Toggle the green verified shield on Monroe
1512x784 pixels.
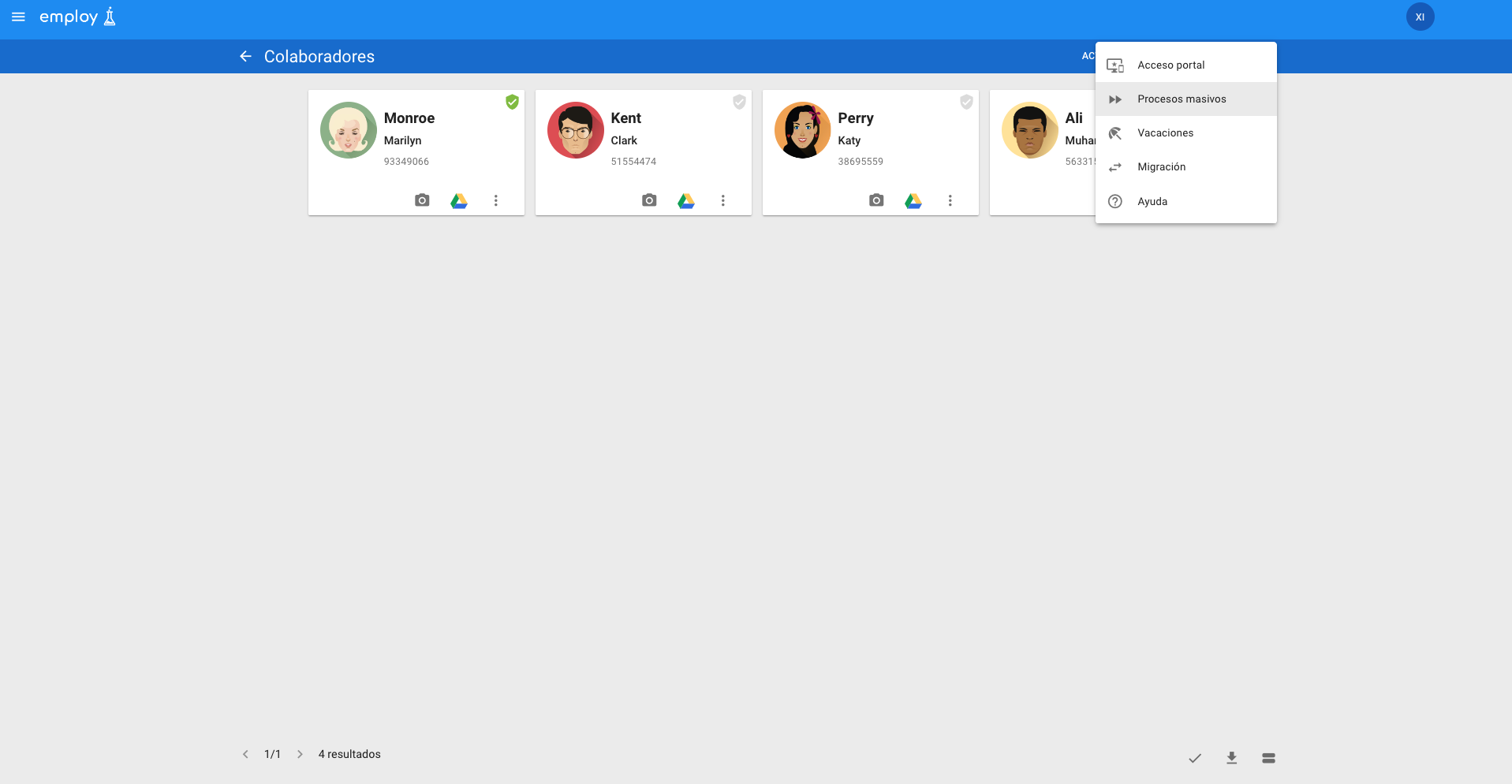point(513,102)
